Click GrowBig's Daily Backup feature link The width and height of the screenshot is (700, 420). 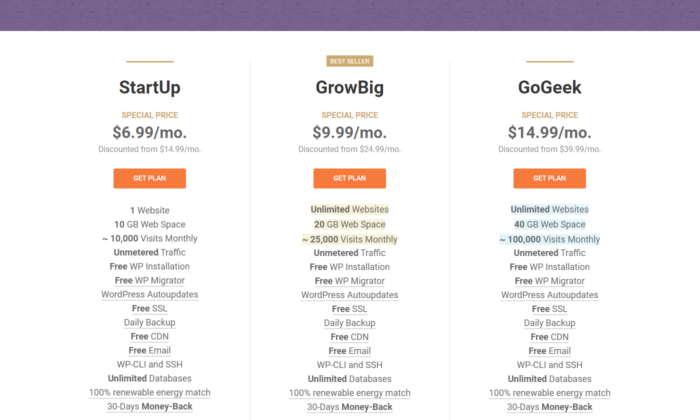click(350, 323)
